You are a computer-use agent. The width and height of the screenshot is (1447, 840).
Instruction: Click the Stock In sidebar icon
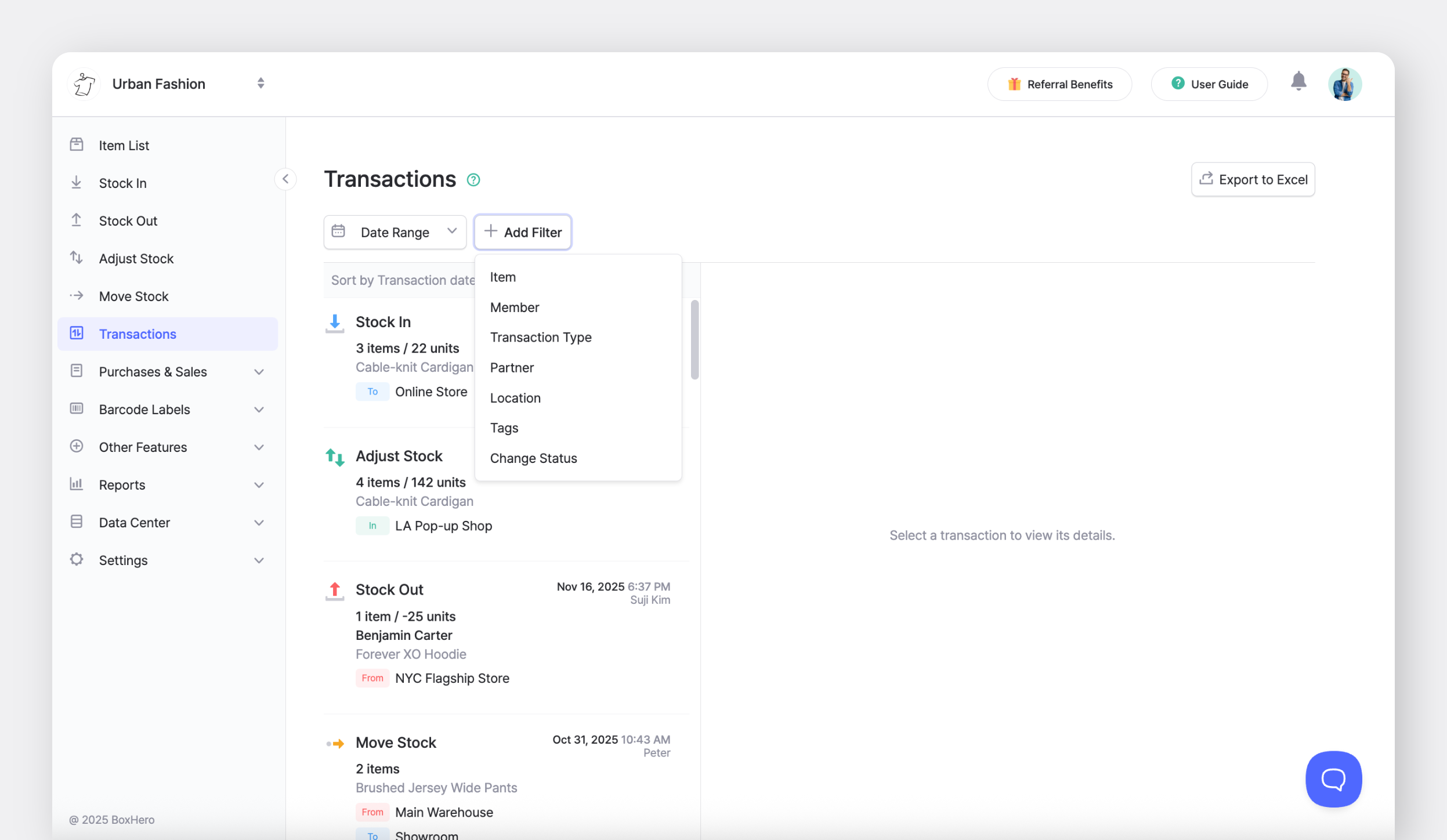tap(77, 183)
